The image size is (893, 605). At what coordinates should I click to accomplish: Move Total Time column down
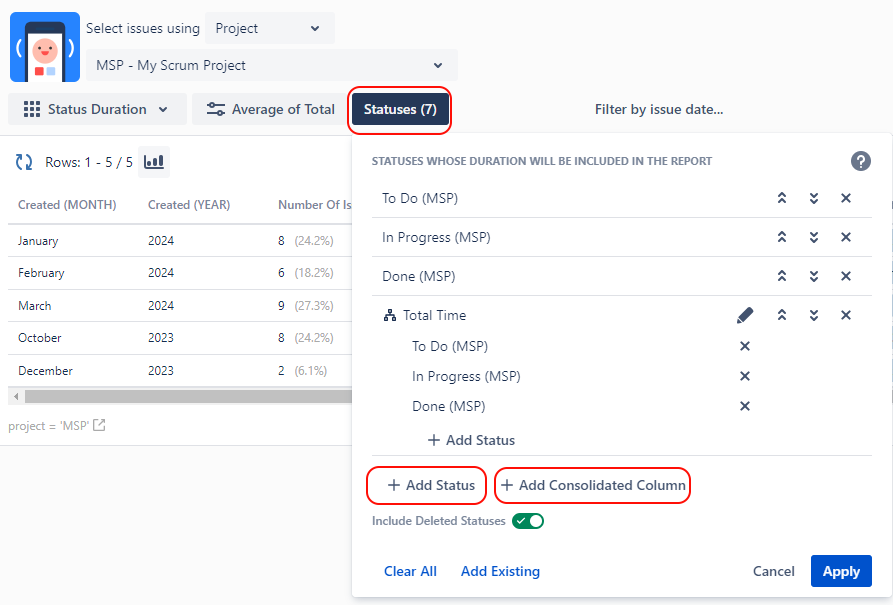[814, 315]
